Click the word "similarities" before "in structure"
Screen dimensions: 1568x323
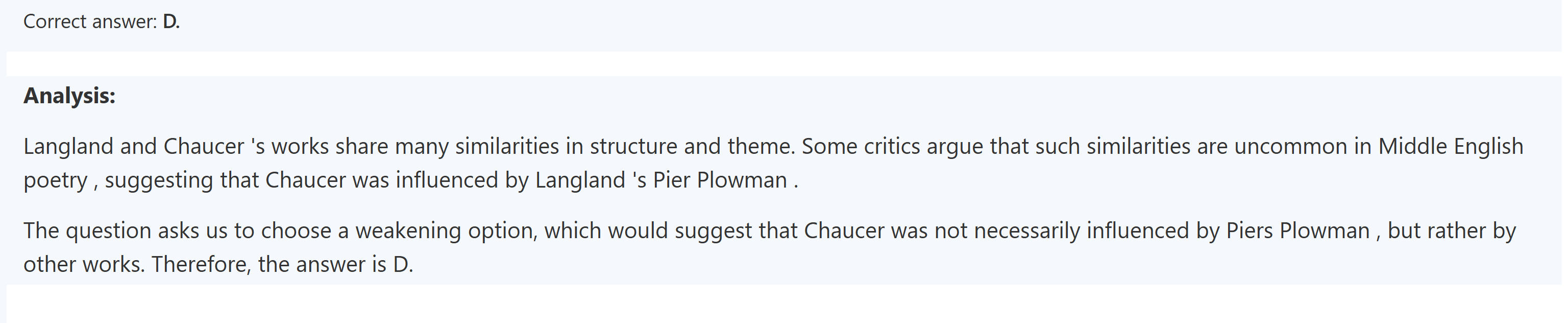506,147
